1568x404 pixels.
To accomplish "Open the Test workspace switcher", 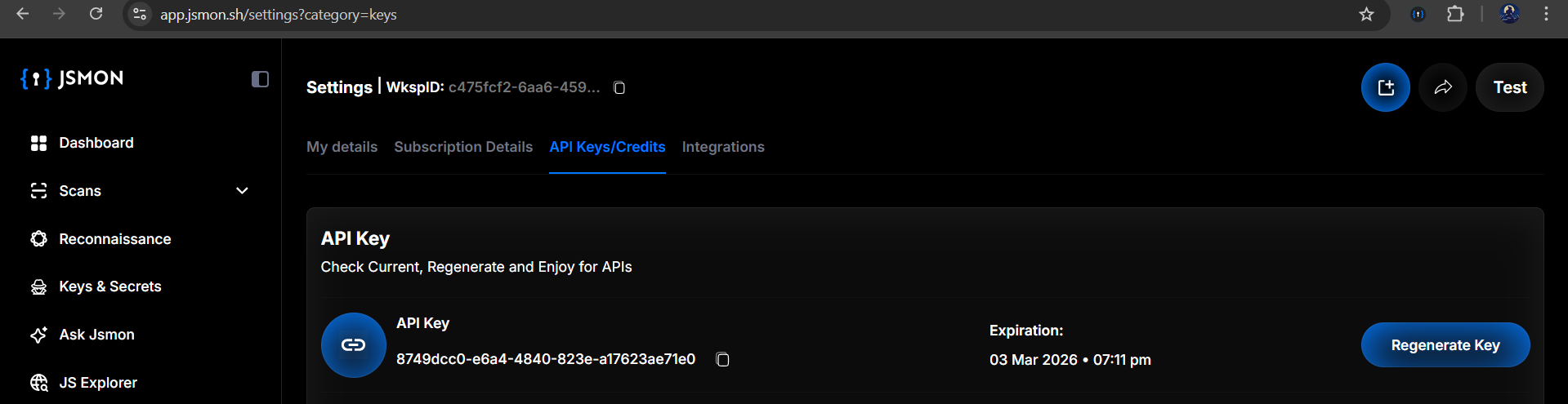I will (1509, 87).
